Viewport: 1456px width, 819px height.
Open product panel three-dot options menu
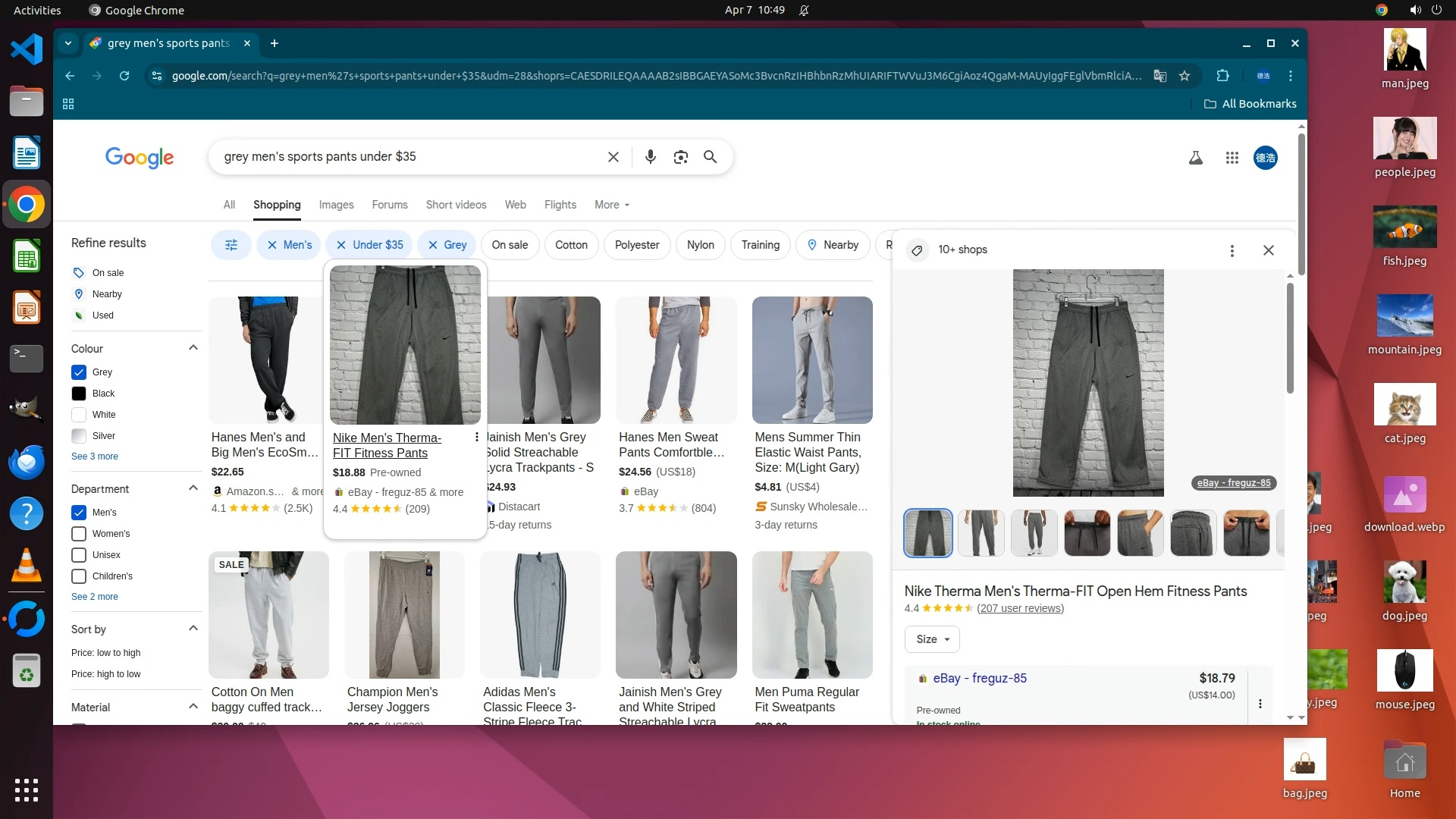coord(1232,250)
